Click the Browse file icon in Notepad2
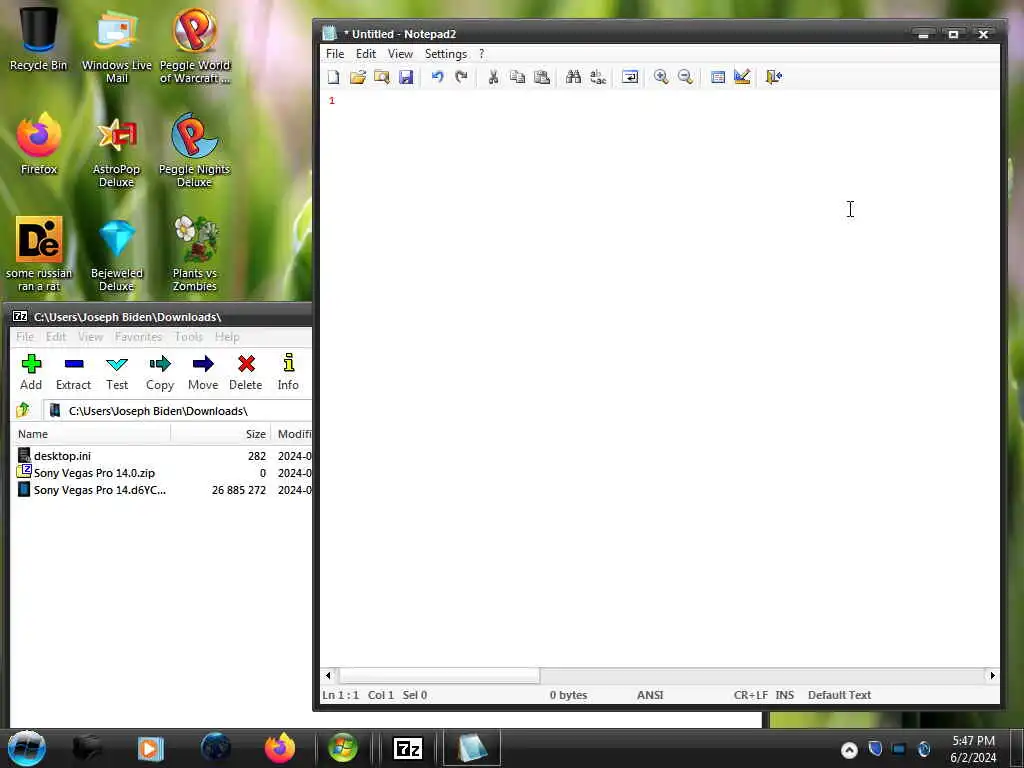This screenshot has width=1024, height=768. [x=382, y=77]
